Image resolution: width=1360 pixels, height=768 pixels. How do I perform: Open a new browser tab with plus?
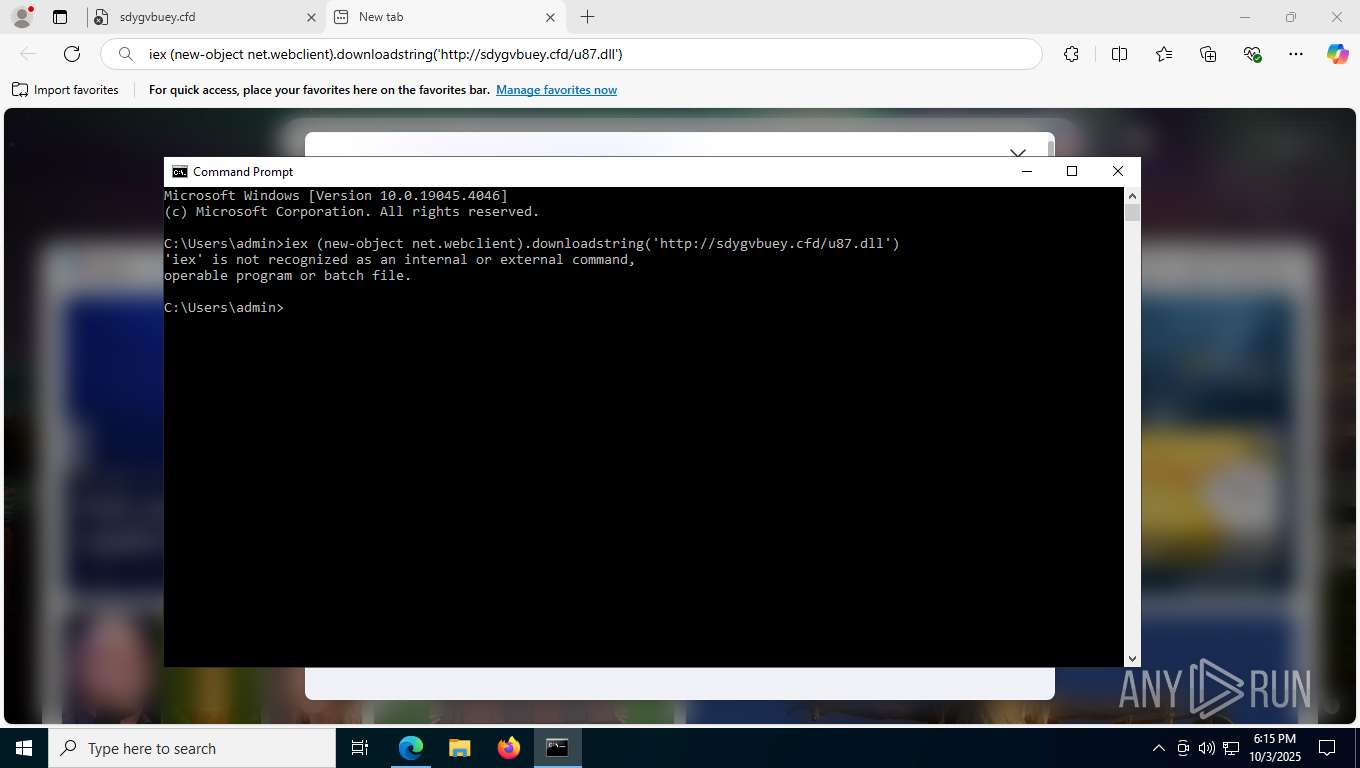coord(588,17)
